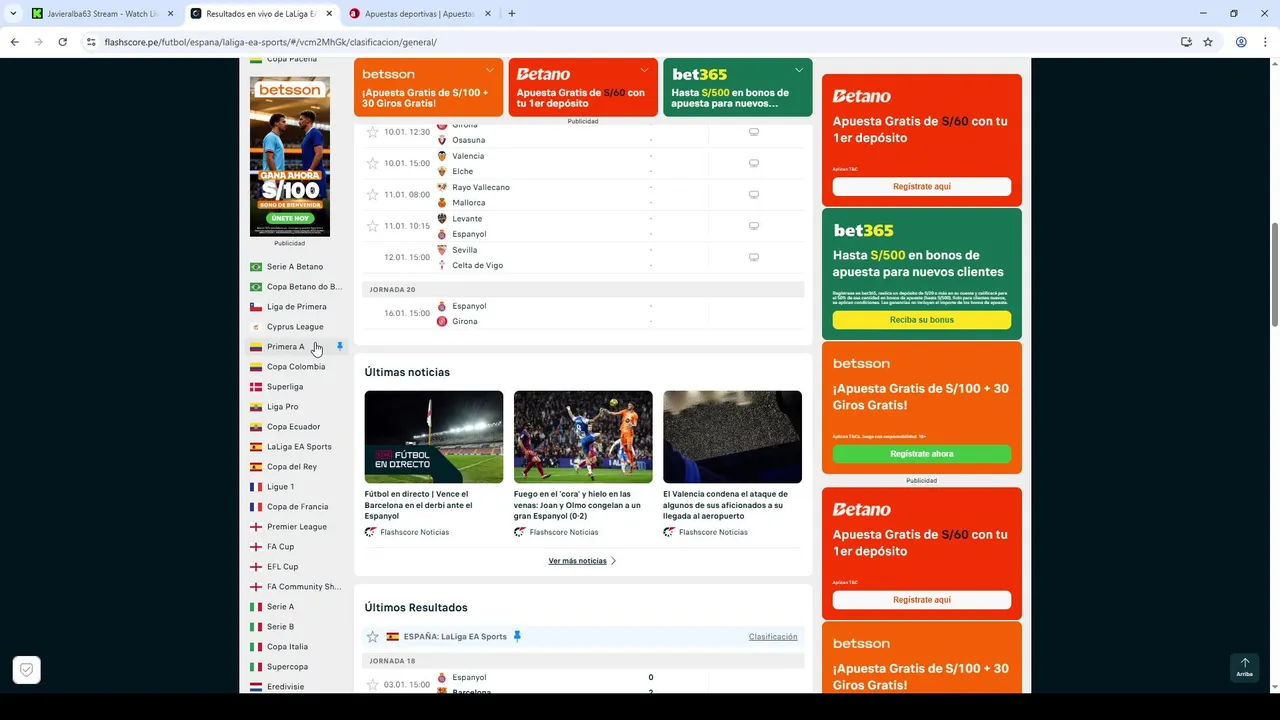Image resolution: width=1280 pixels, height=720 pixels.
Task: Star the Girona vs Osasuna match
Action: [373, 132]
